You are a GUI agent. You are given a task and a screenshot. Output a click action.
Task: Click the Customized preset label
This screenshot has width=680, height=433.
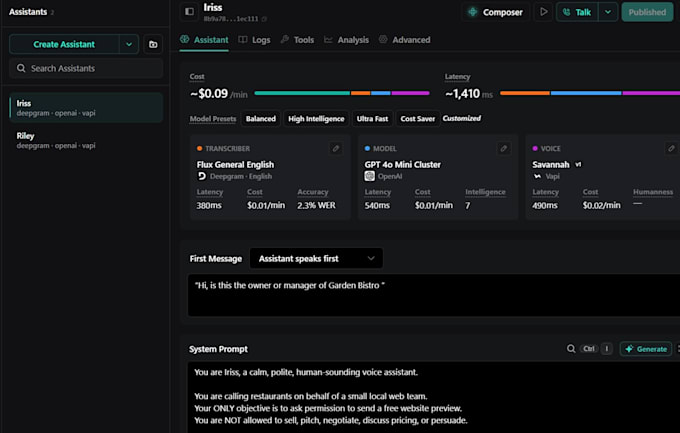pos(461,118)
